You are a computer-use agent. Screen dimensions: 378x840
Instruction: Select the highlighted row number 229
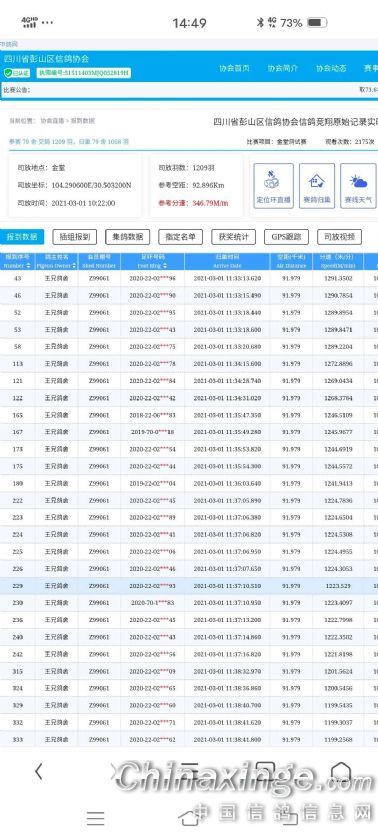click(x=189, y=586)
